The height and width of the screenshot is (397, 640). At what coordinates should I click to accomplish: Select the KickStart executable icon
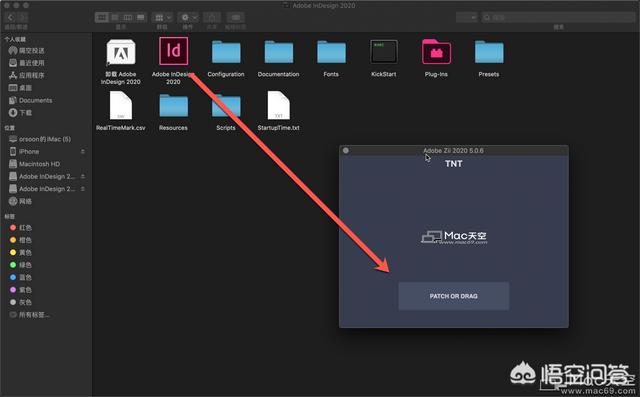pos(384,52)
